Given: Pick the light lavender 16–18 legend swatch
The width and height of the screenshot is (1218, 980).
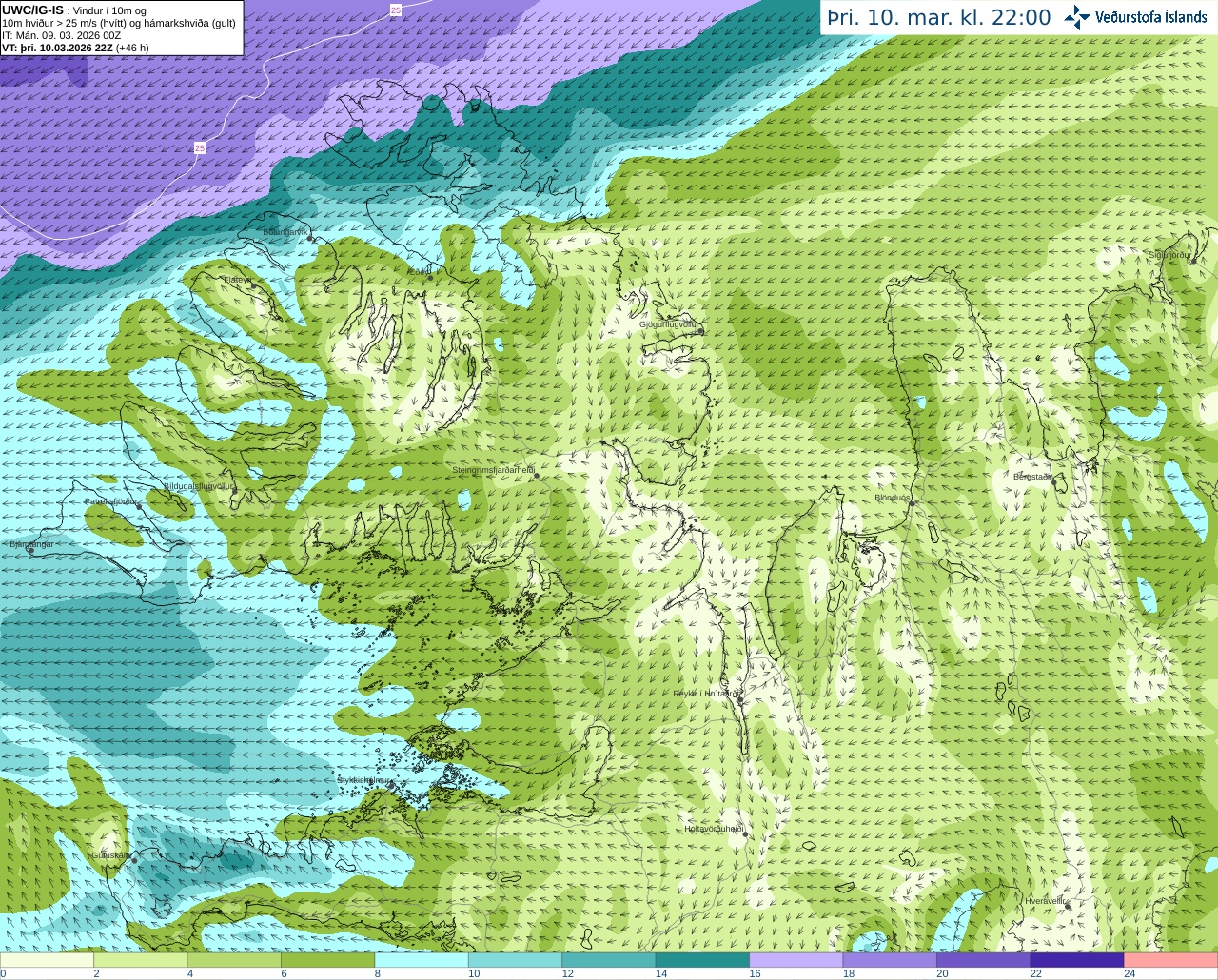Looking at the screenshot, I should click(x=796, y=960).
